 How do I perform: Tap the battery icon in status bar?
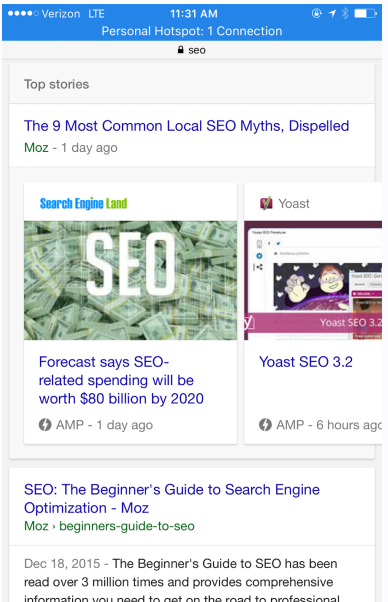(365, 13)
